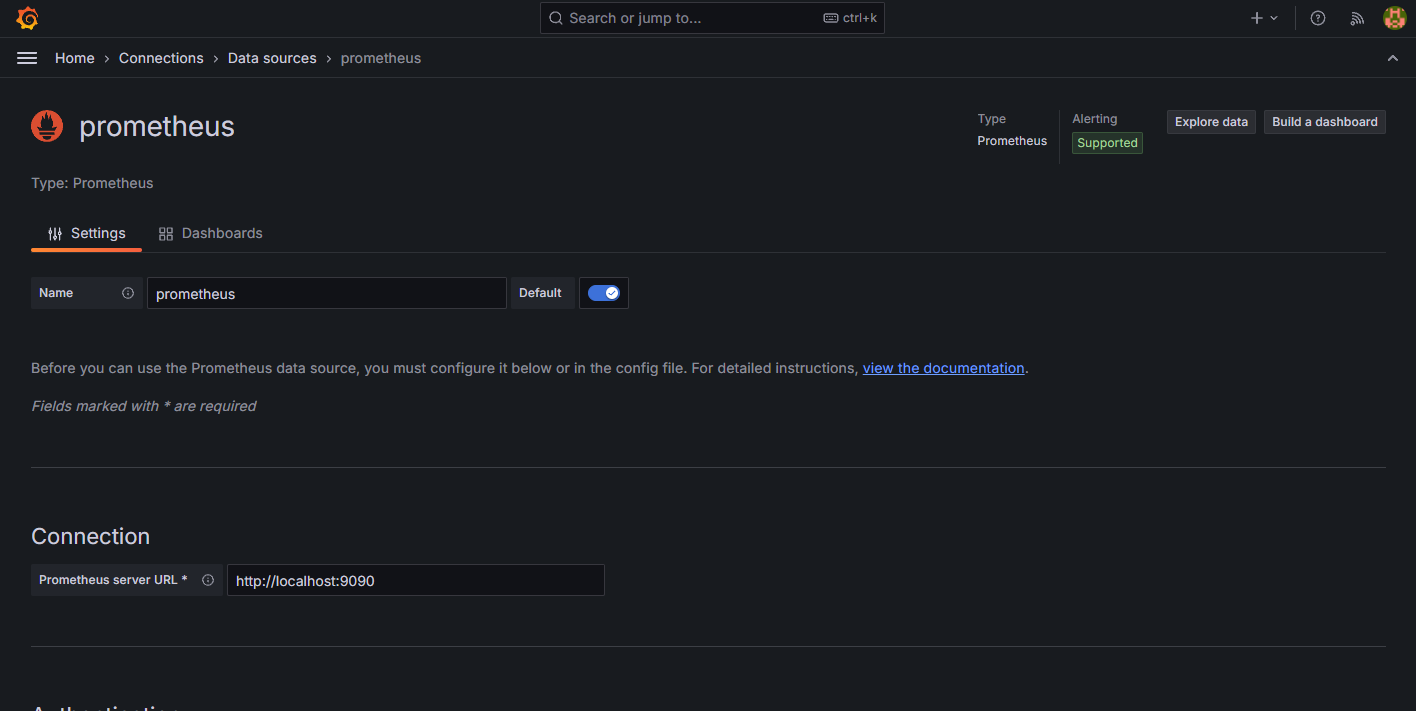Screen dimensions: 1416x711
Task: Toggle the Default data source switch
Action: point(604,293)
